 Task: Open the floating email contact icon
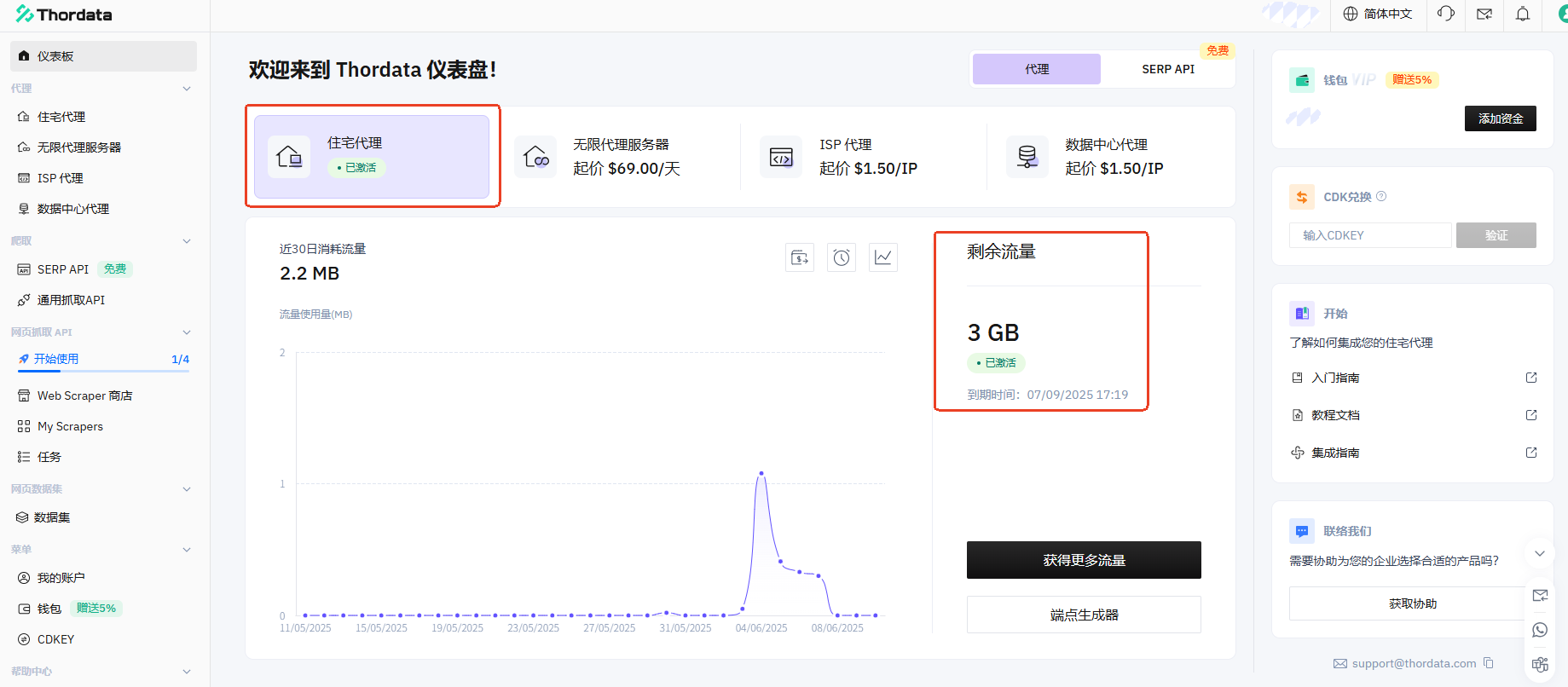pos(1540,596)
